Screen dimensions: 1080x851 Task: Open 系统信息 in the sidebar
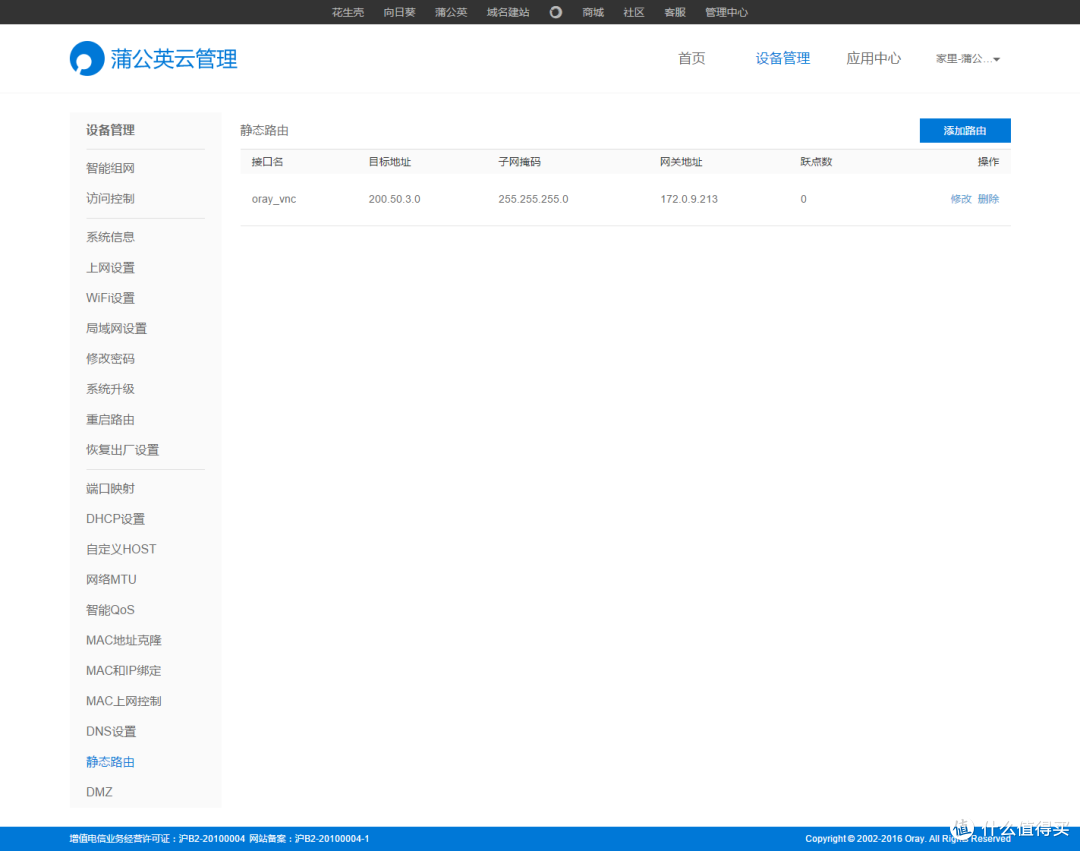(110, 237)
